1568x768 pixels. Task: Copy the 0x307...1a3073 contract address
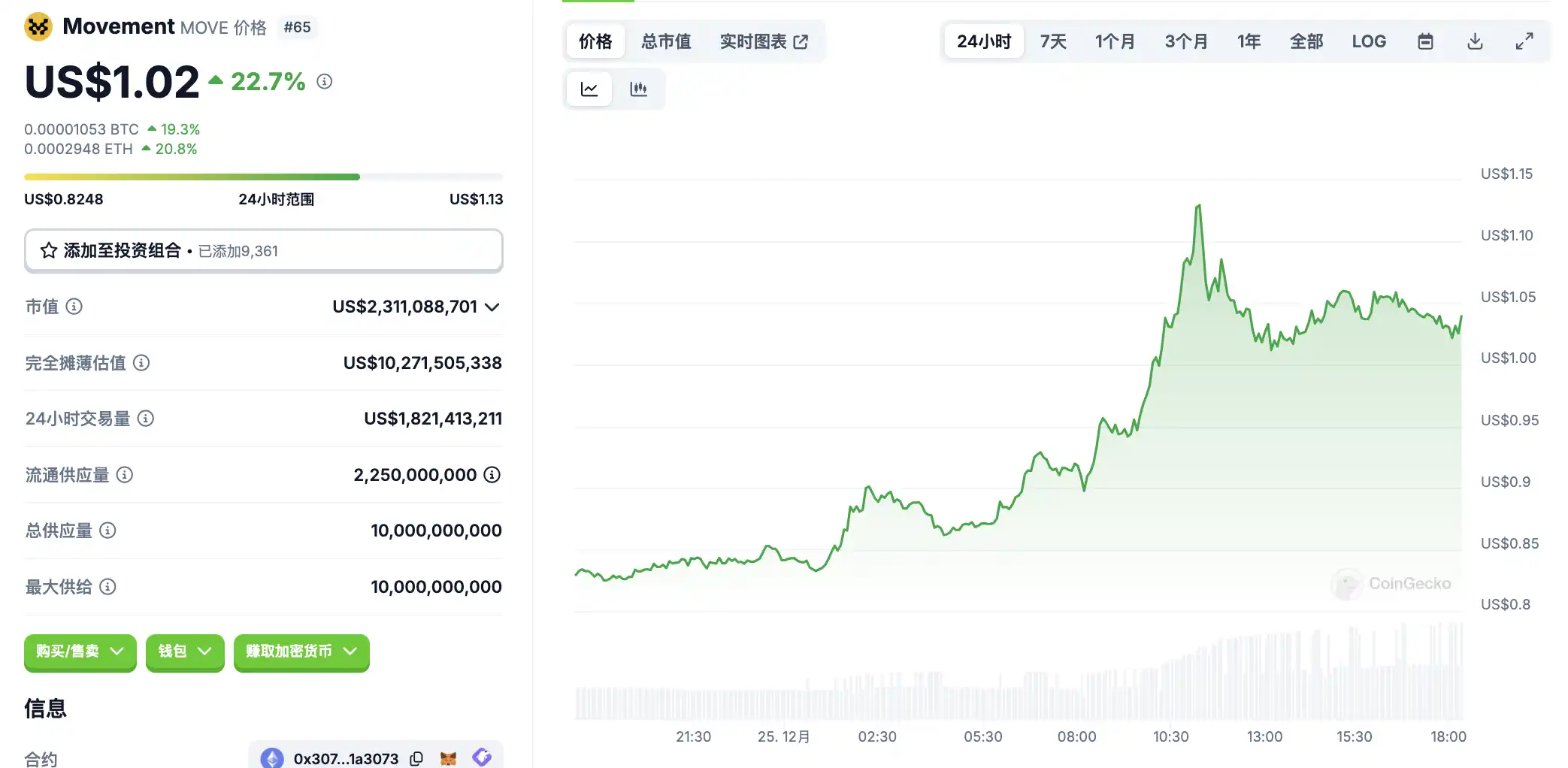coord(416,758)
